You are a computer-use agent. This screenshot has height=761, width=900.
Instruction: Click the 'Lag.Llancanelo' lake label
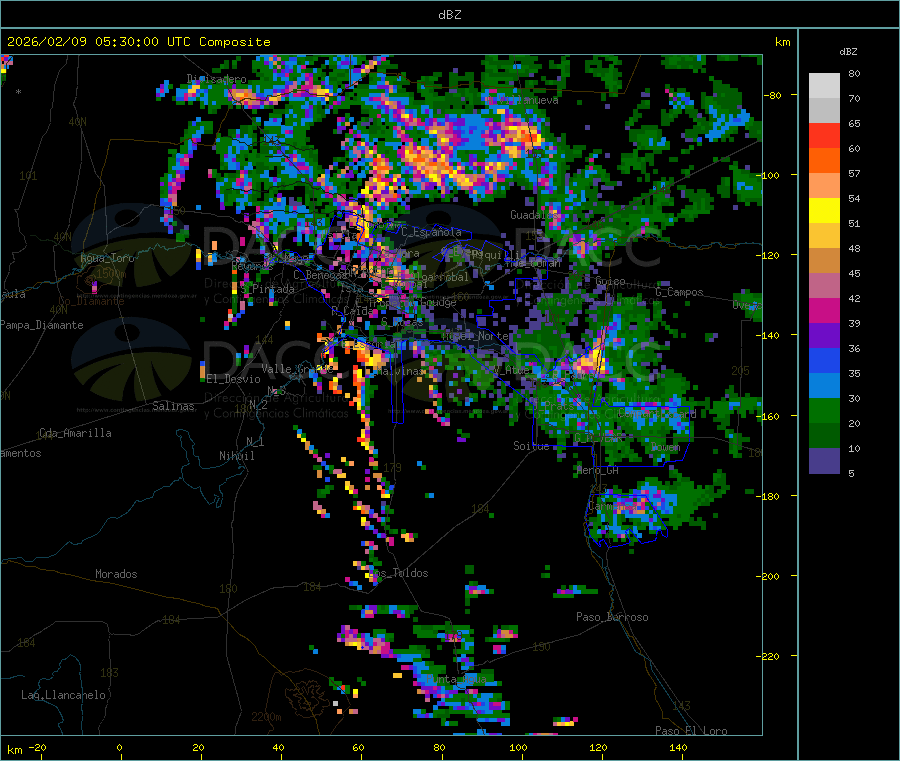pyautogui.click(x=63, y=695)
